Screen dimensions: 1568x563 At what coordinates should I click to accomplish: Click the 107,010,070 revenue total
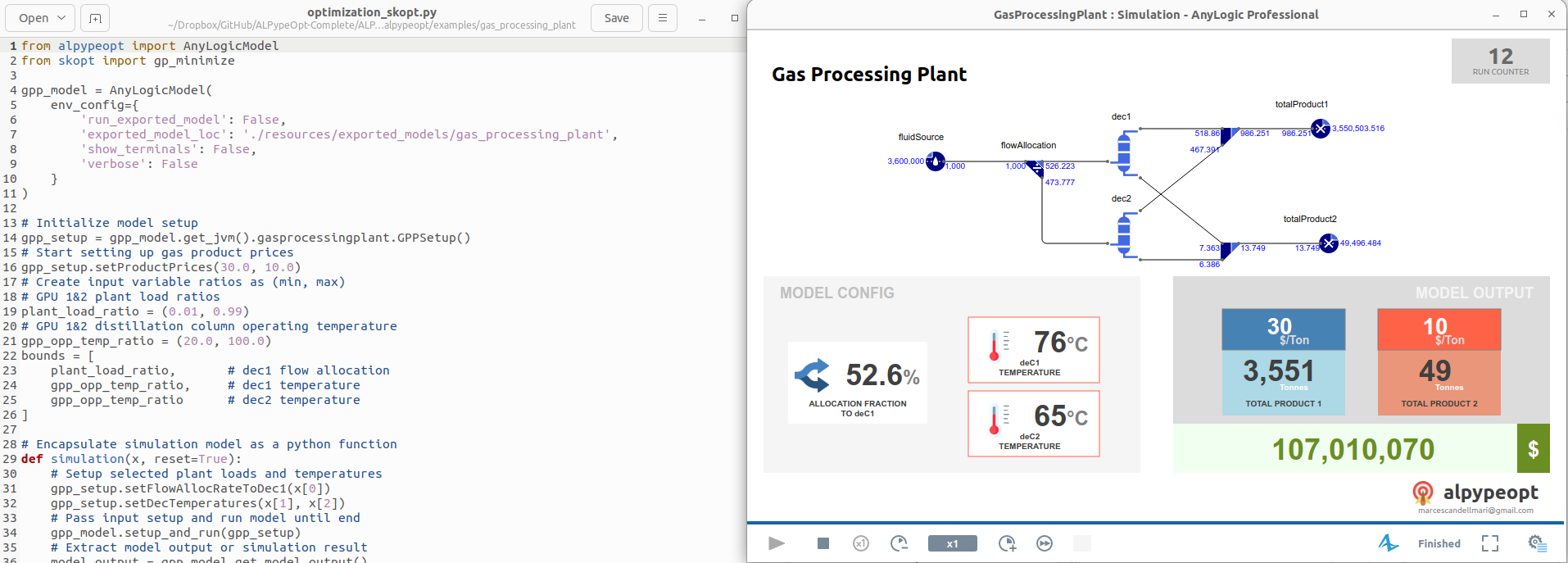tap(1353, 449)
